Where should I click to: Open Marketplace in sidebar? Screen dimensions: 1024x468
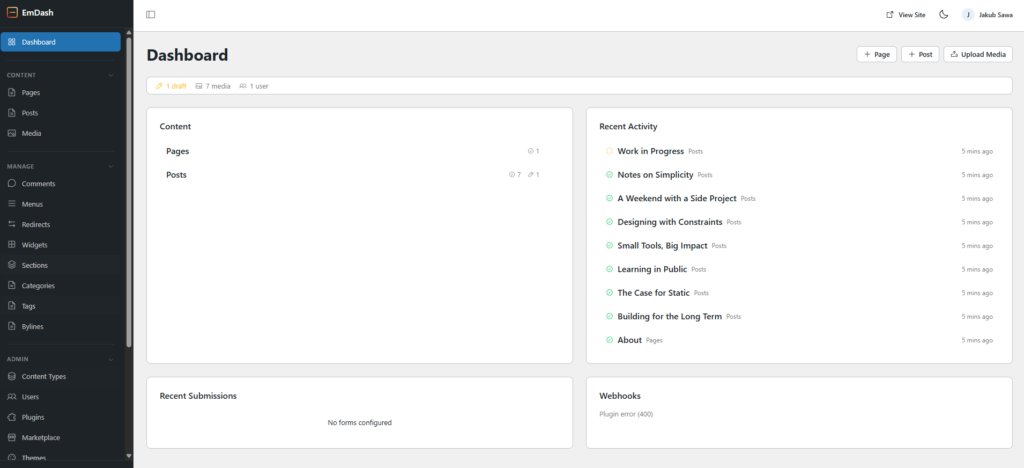click(x=40, y=437)
